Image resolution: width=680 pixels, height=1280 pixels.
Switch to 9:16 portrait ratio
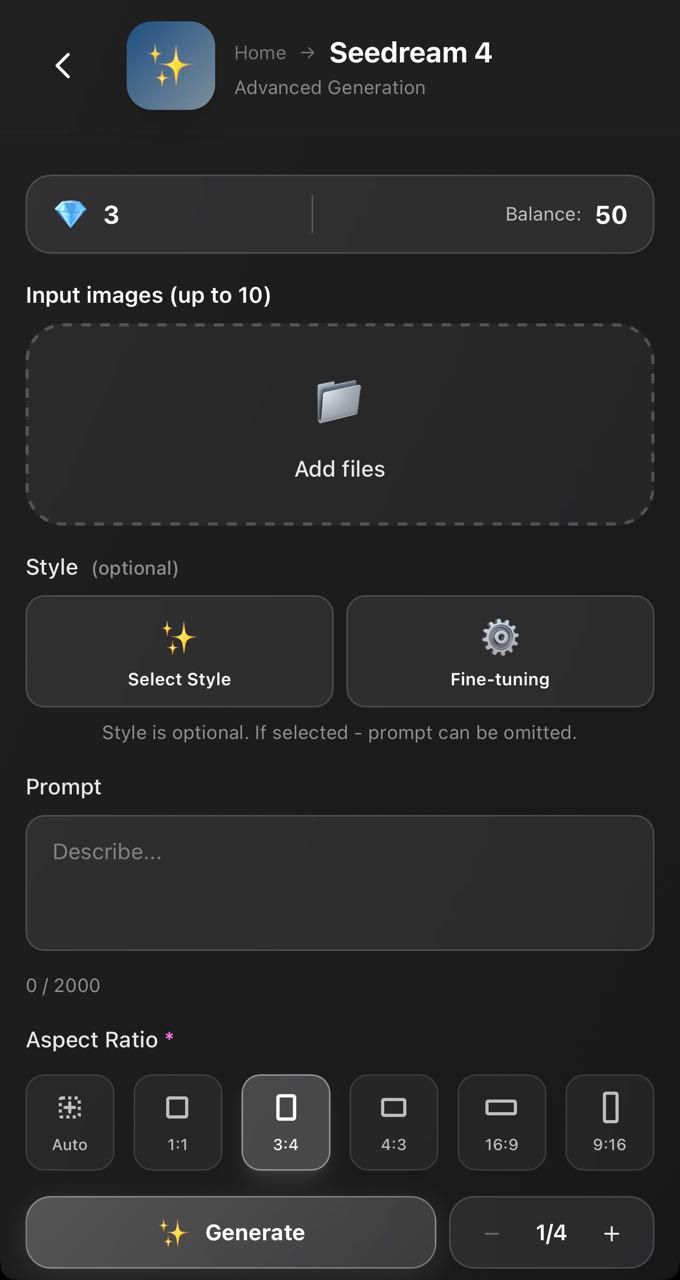point(609,1122)
